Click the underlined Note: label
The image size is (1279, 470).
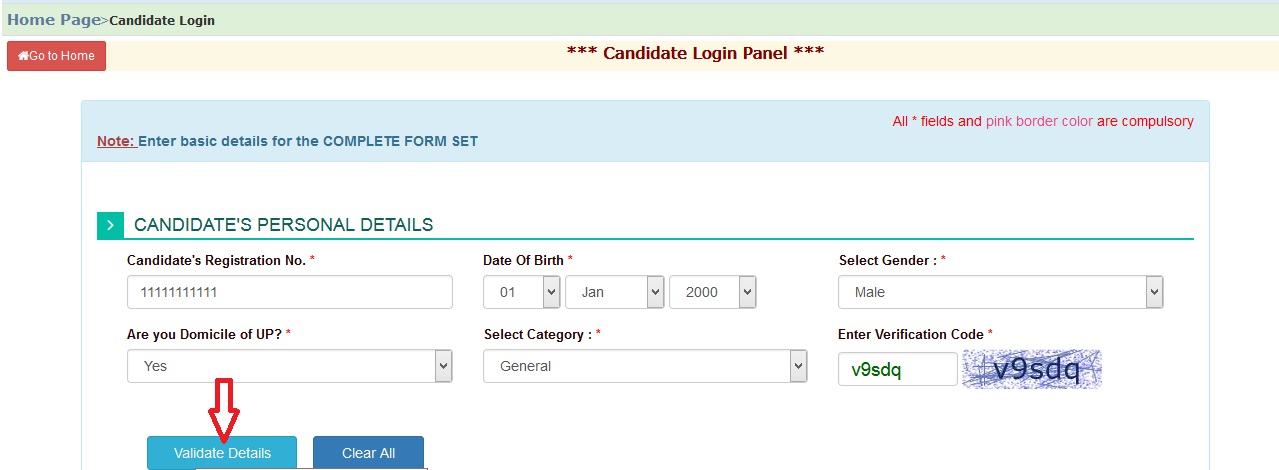tap(116, 141)
